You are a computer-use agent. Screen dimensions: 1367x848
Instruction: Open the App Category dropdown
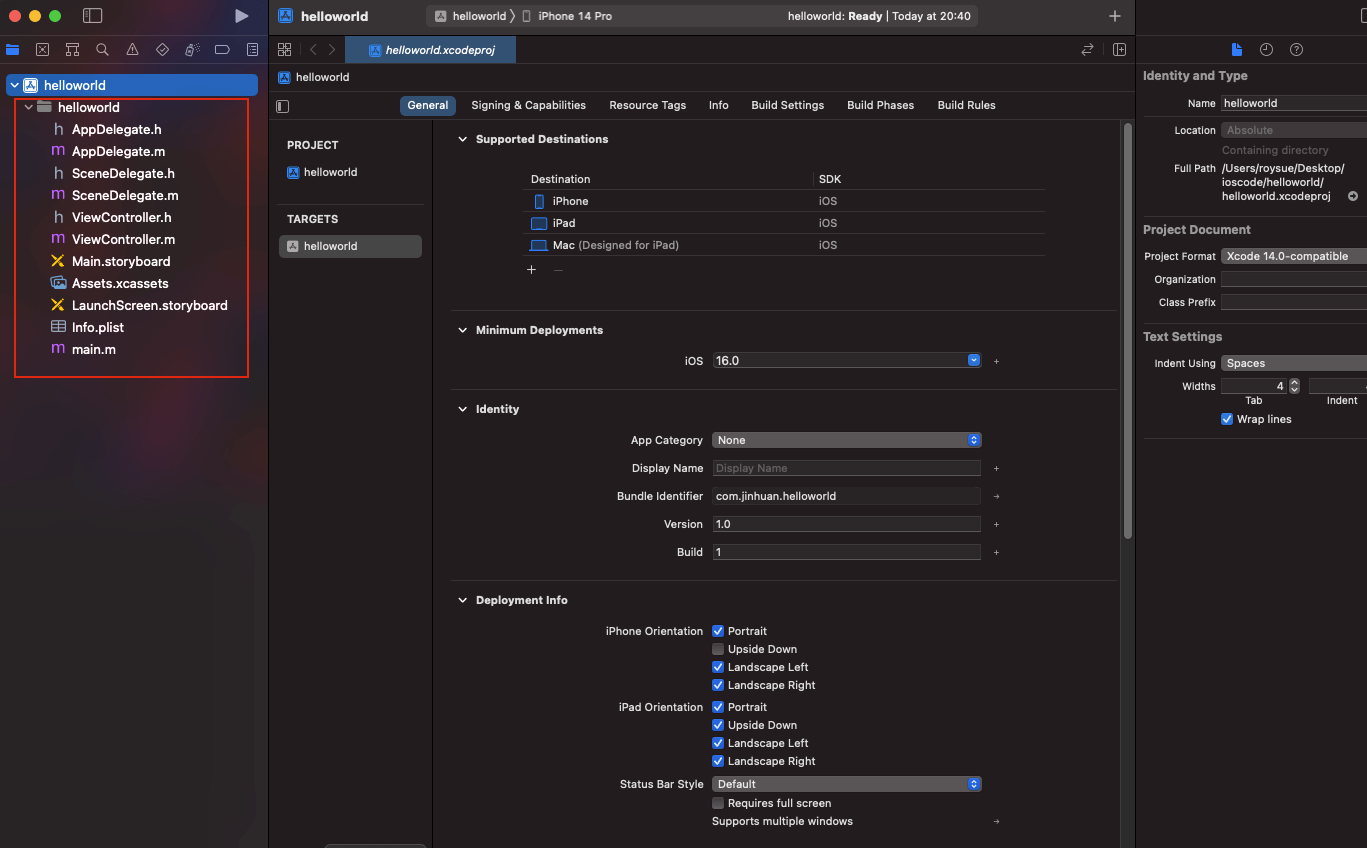(846, 440)
